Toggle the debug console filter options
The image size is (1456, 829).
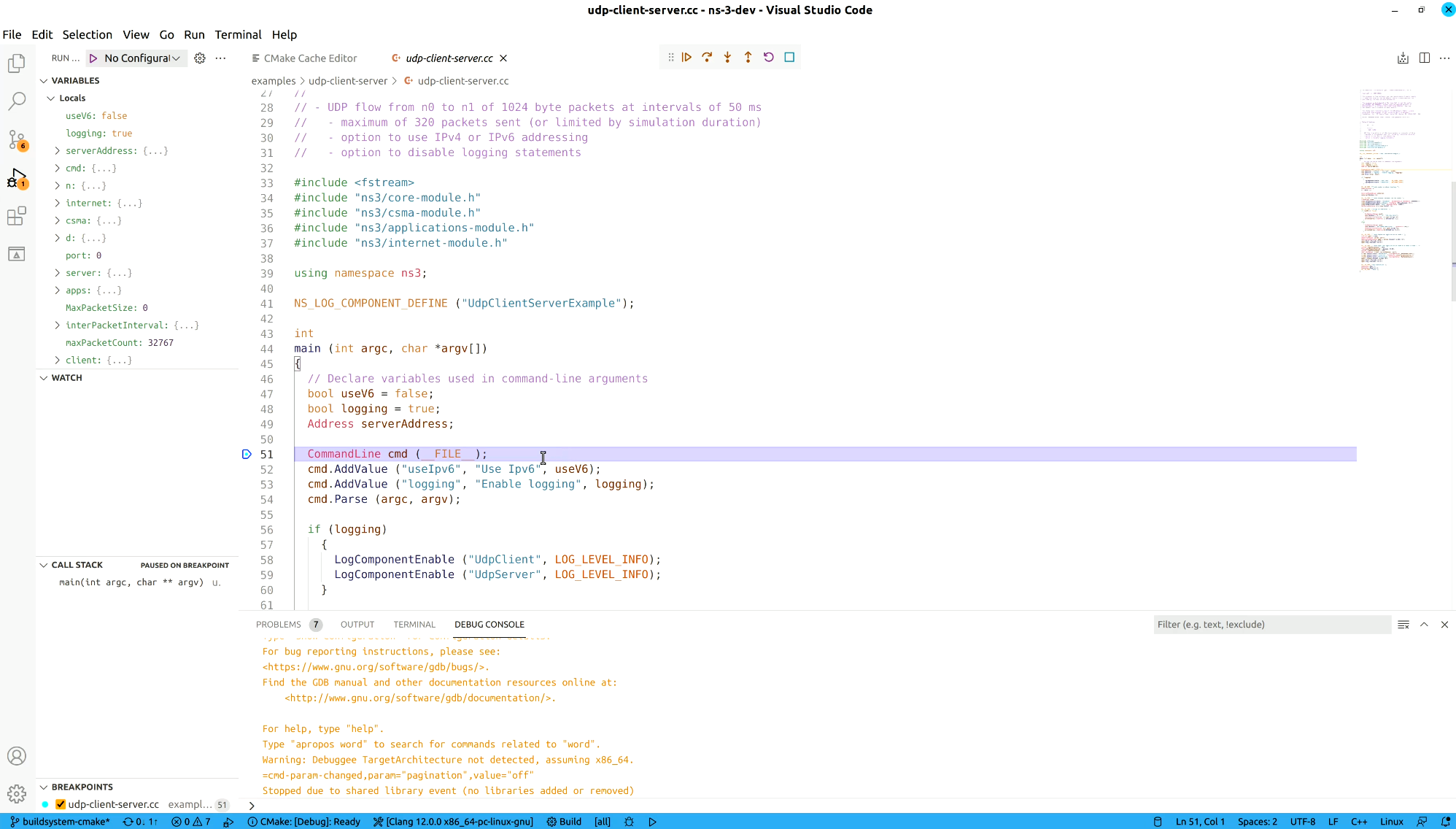click(1403, 625)
